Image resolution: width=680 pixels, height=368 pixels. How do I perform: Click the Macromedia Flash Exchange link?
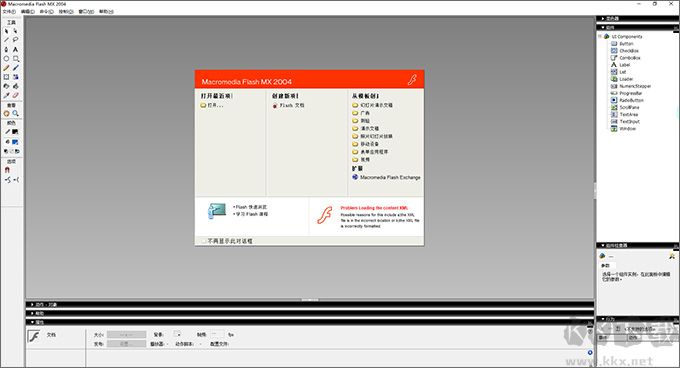tap(386, 178)
